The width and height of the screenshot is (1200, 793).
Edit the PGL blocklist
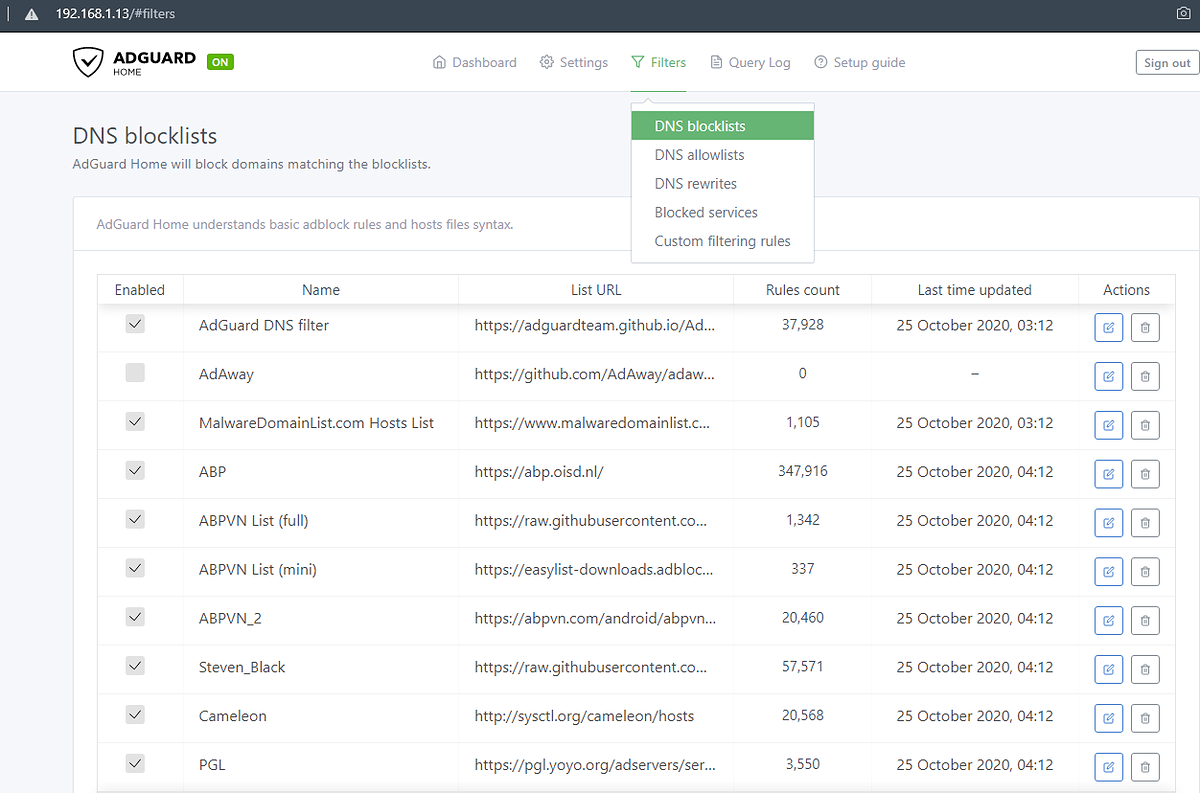pyautogui.click(x=1108, y=767)
